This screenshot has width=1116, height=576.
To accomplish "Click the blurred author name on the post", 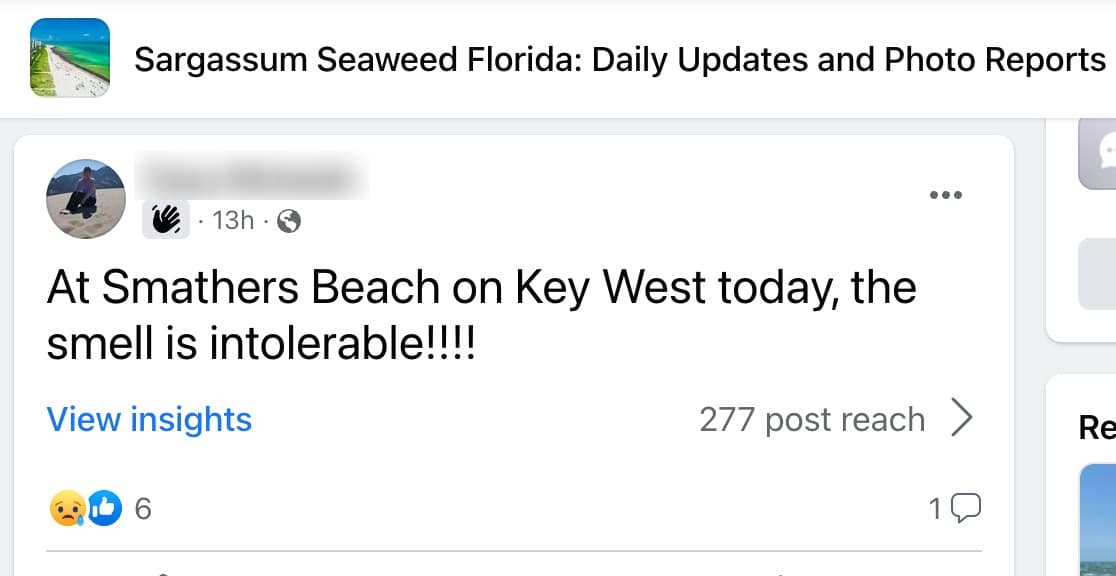I will coord(252,178).
